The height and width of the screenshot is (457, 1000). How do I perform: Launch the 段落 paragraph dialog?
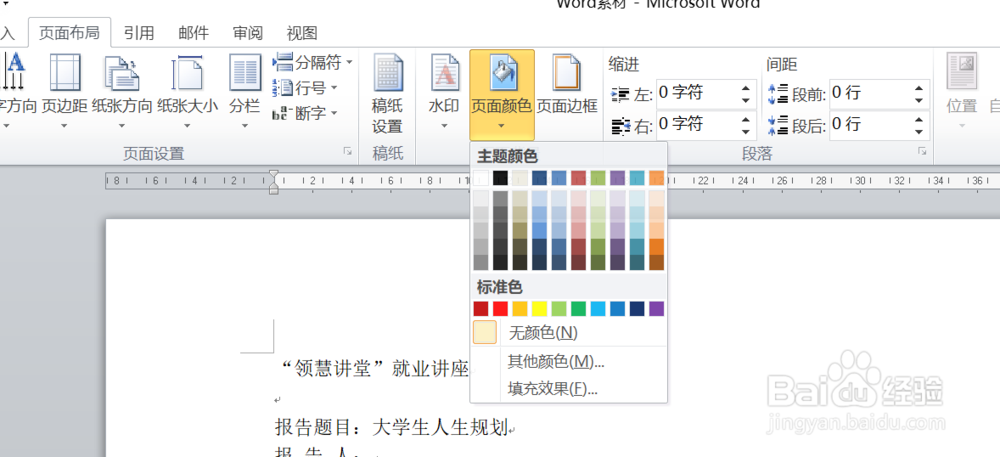(922, 151)
